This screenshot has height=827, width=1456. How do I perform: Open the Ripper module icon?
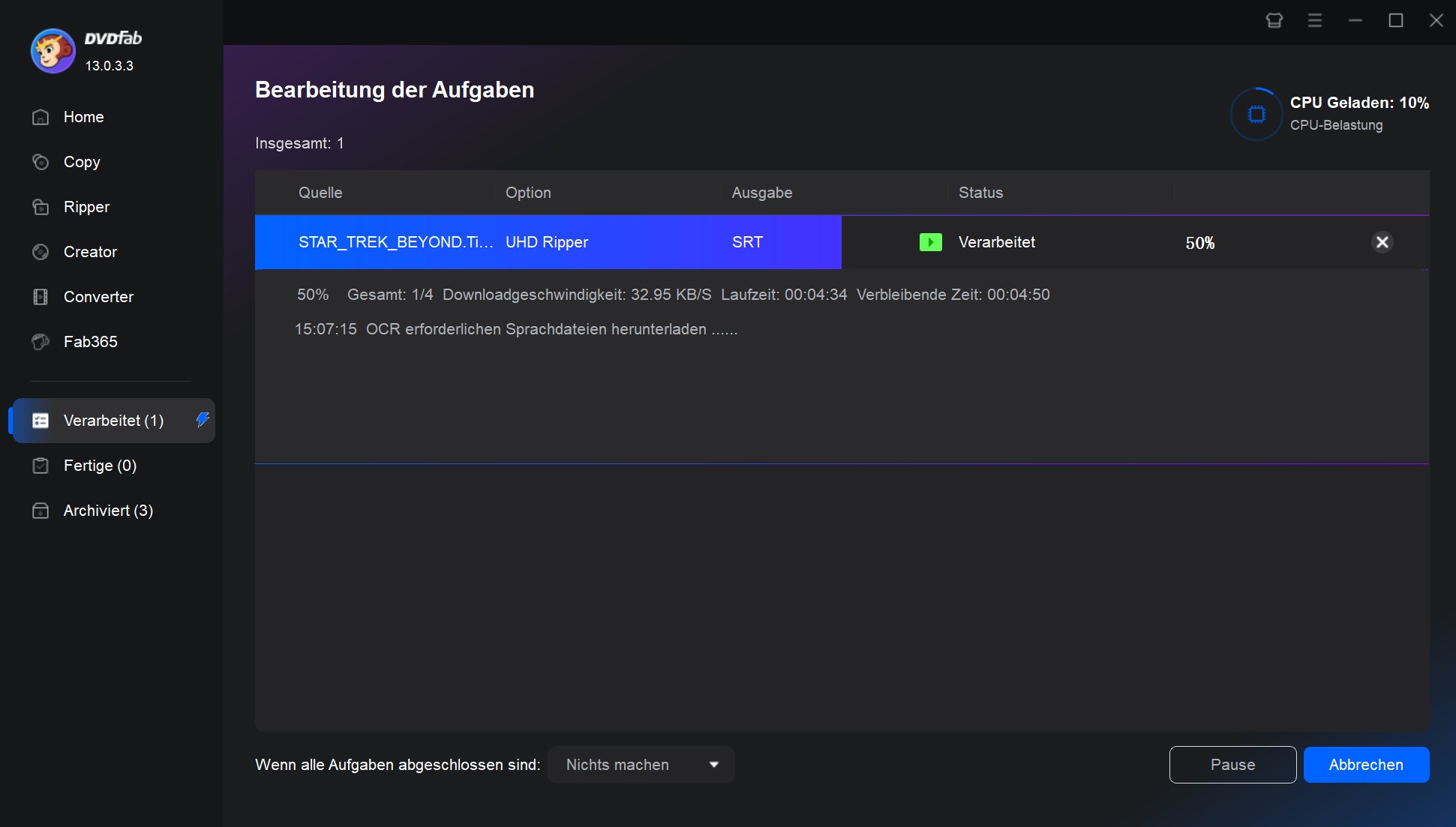[x=41, y=207]
